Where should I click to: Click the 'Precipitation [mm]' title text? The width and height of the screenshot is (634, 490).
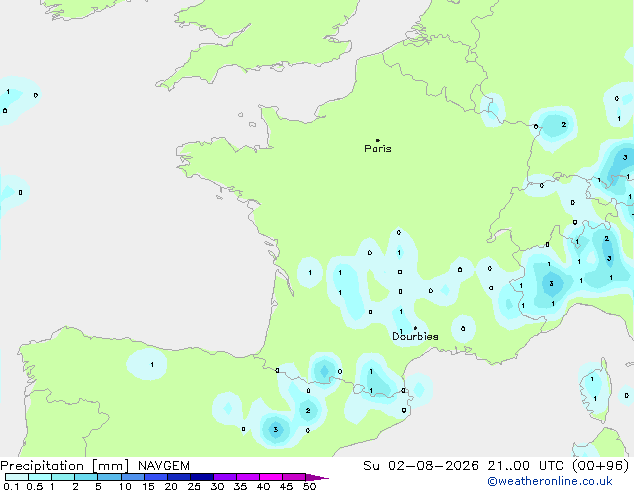click(x=65, y=466)
